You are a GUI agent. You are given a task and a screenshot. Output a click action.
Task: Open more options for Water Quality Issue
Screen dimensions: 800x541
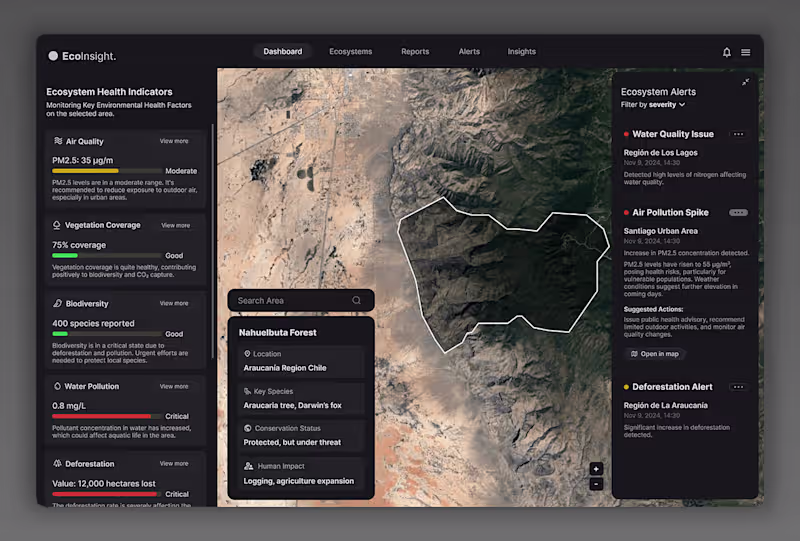tap(738, 134)
